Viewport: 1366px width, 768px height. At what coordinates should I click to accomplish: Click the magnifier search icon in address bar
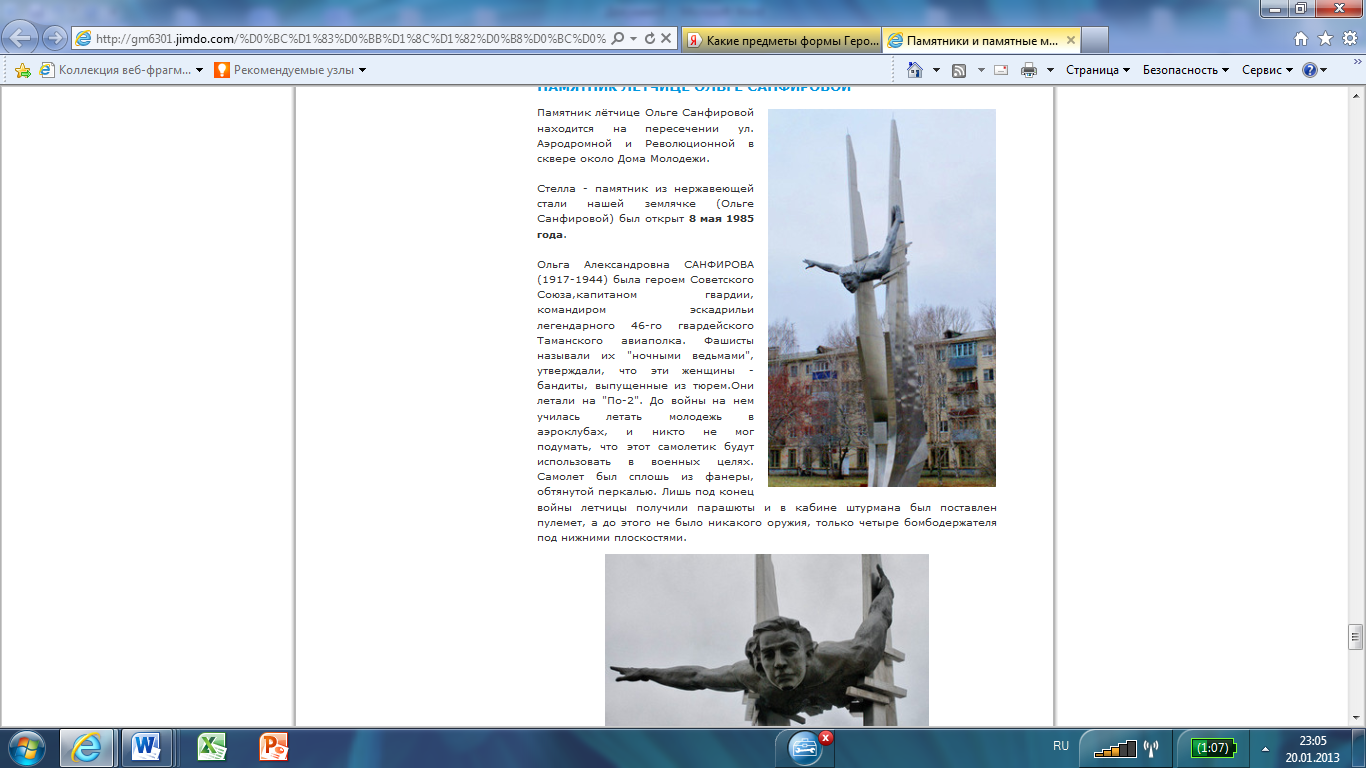click(x=617, y=38)
